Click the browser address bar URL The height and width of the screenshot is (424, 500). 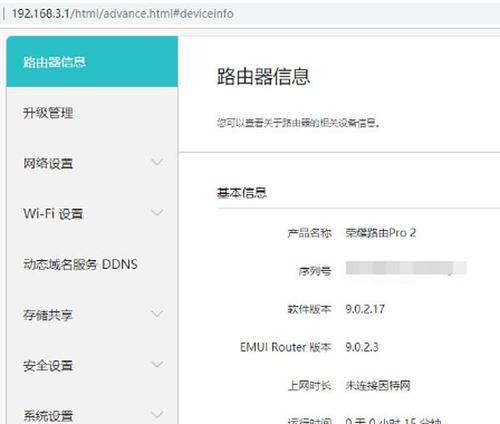[123, 14]
